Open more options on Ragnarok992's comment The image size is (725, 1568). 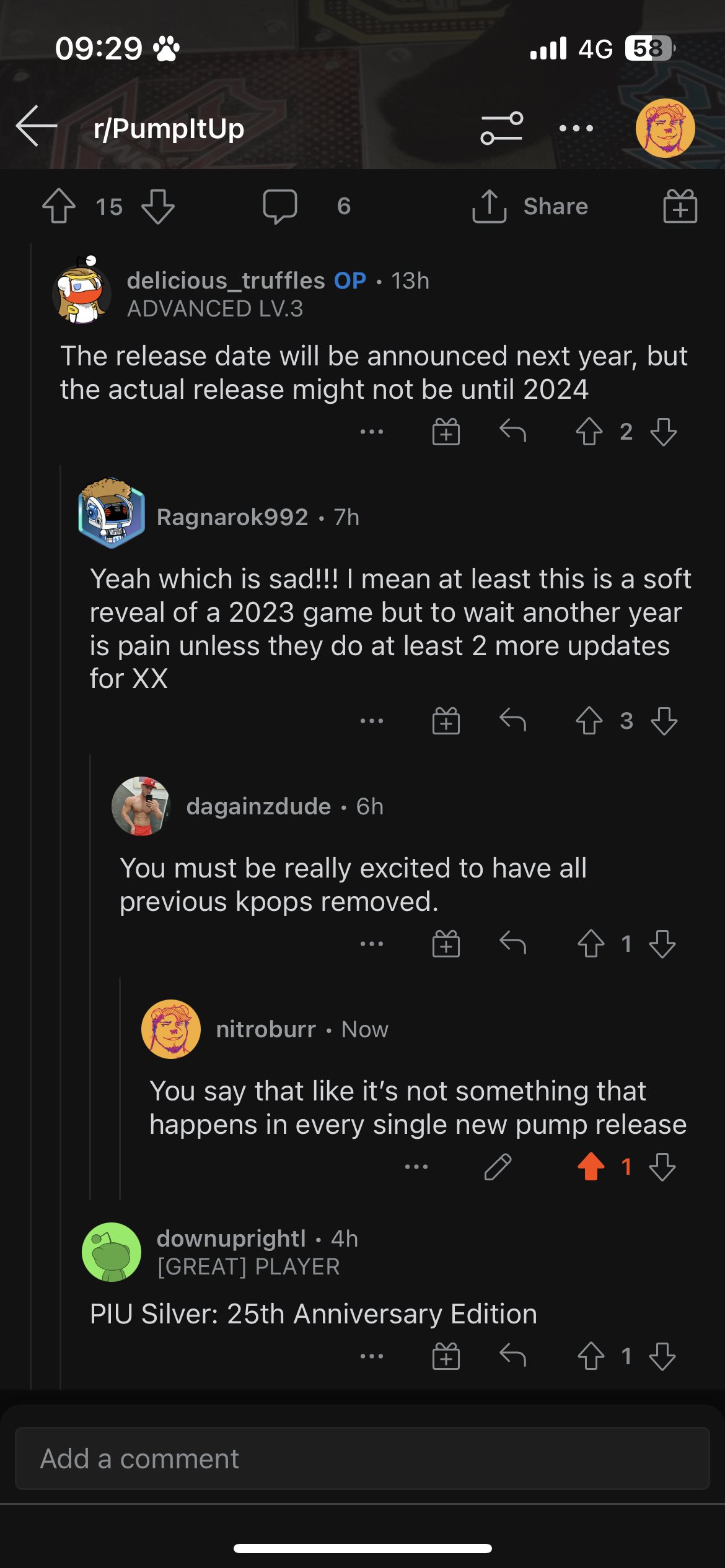point(372,721)
